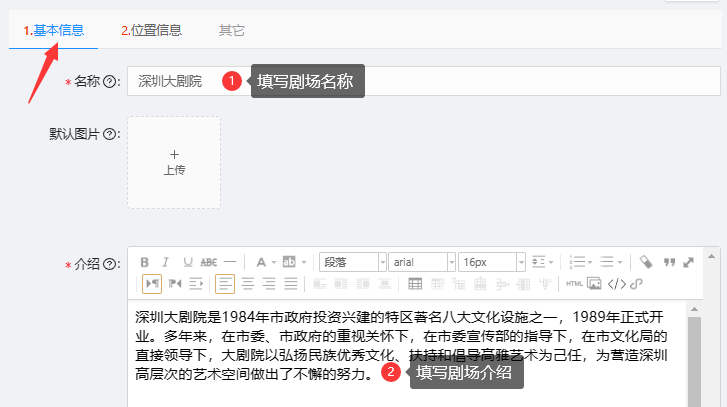This screenshot has height=407, width=727.
Task: Set left-to-right text direction
Action: [x=152, y=284]
